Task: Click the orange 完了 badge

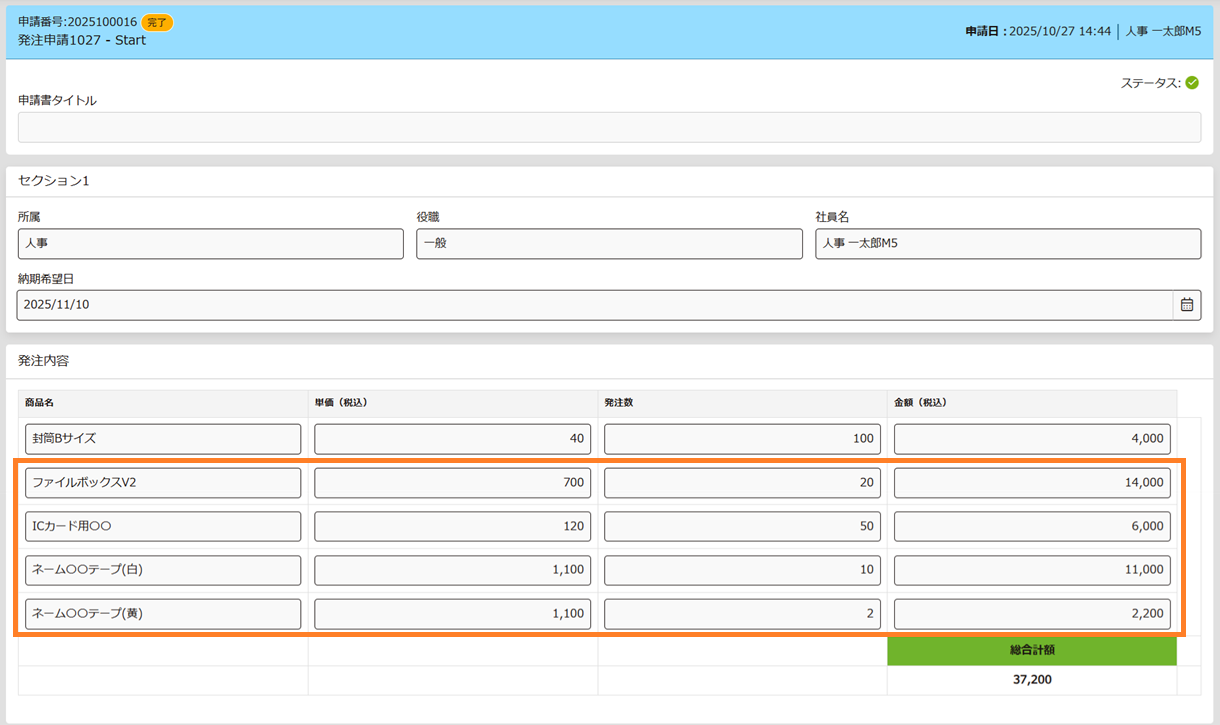Action: tap(157, 22)
